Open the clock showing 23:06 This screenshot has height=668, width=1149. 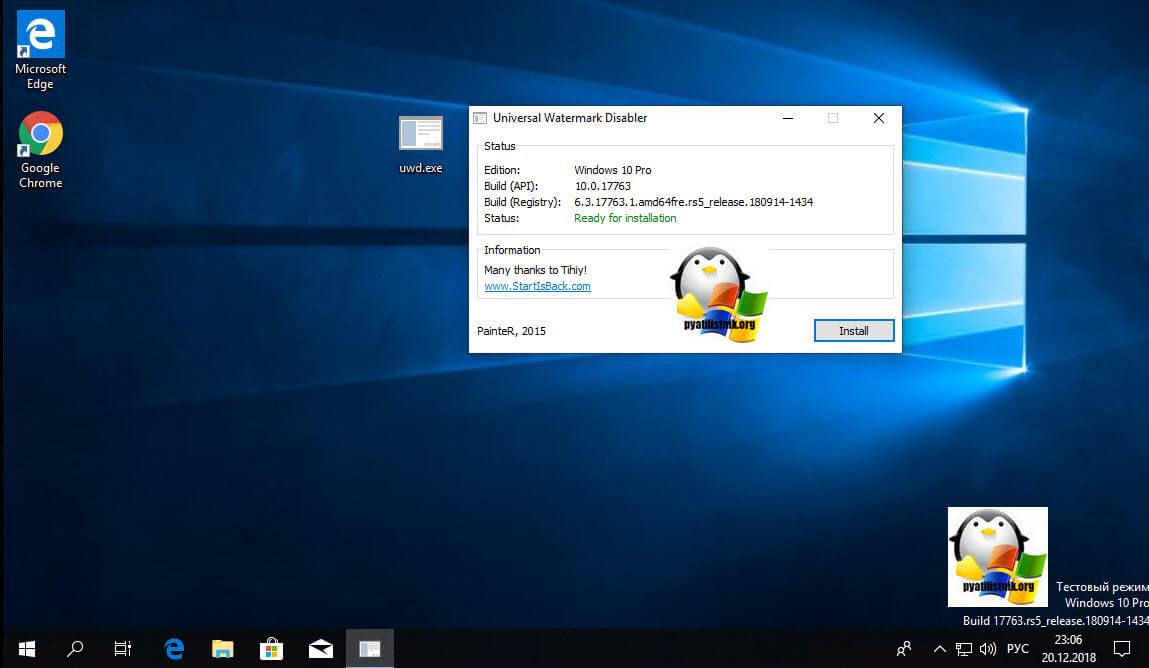1068,649
